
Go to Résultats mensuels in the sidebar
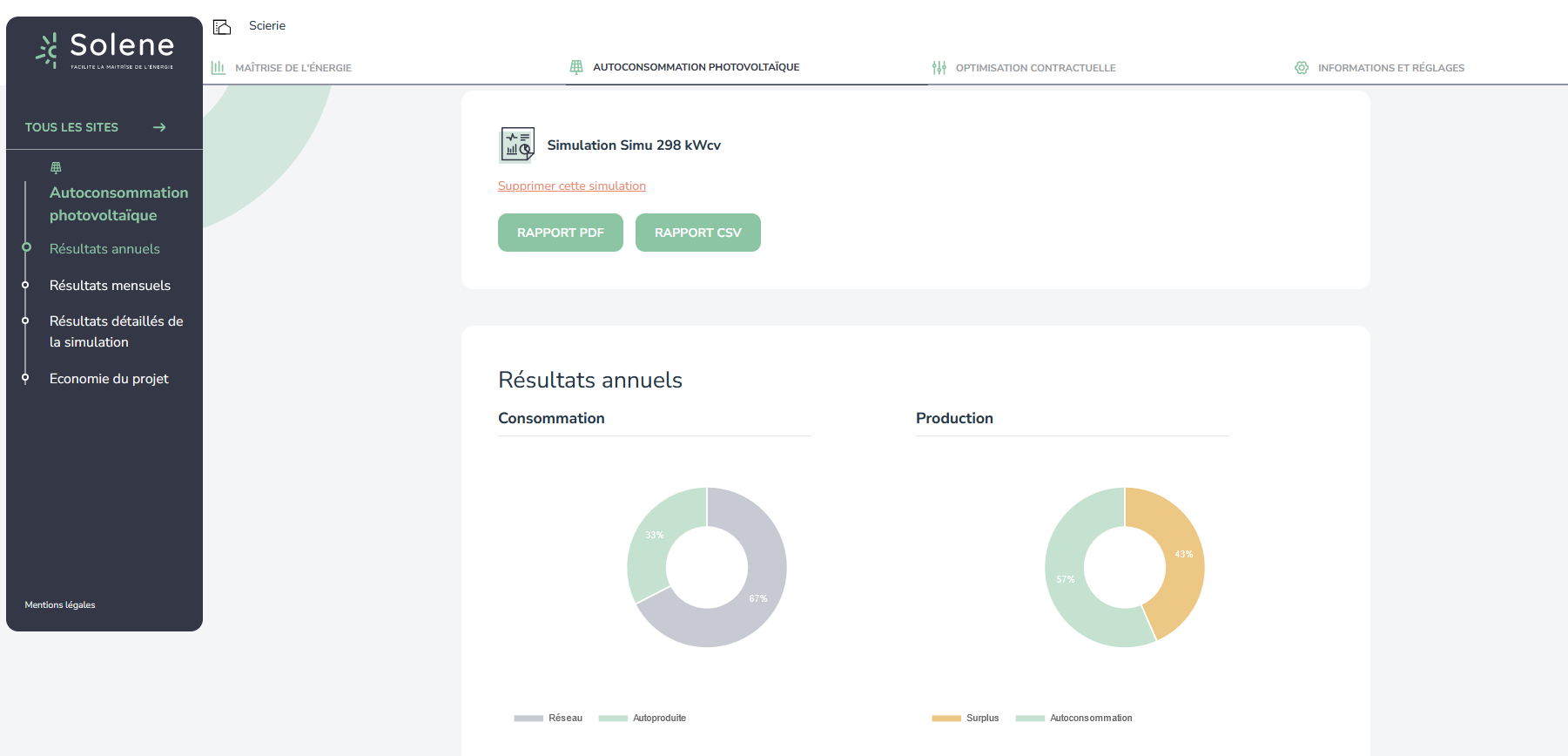point(110,286)
